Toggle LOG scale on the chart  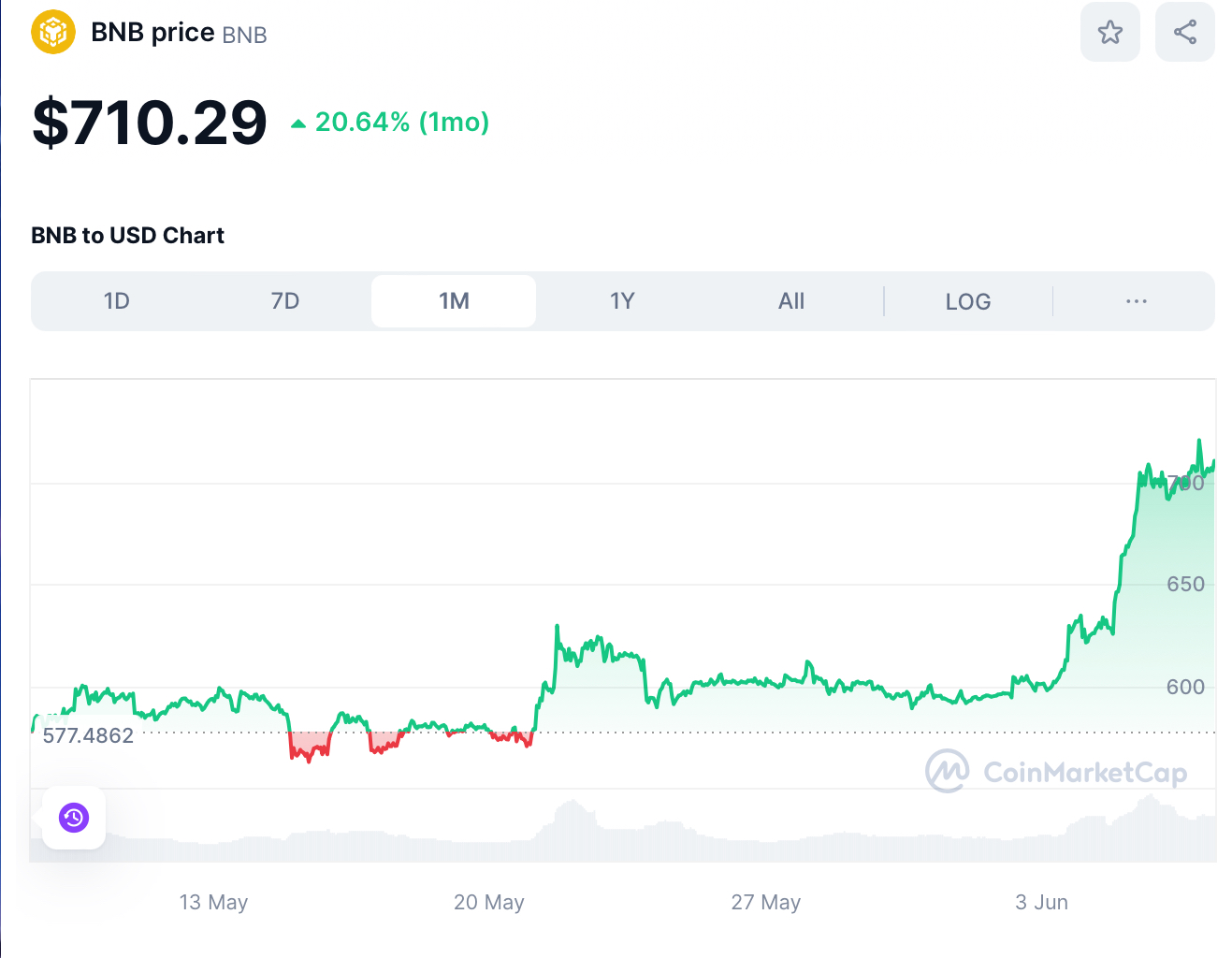968,301
